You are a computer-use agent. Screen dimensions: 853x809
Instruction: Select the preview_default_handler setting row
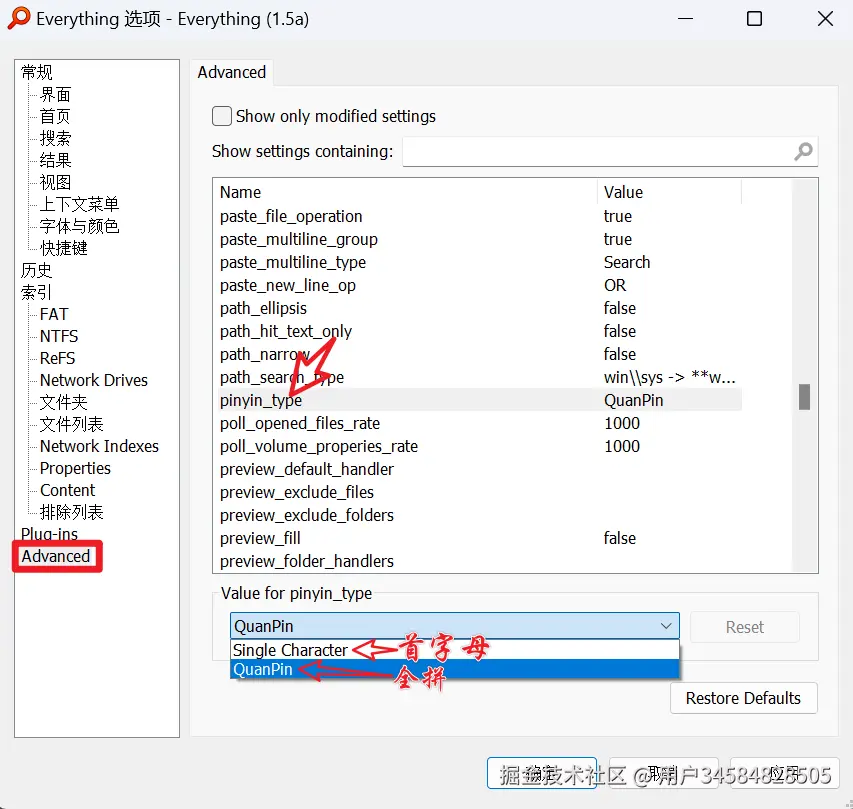(479, 469)
